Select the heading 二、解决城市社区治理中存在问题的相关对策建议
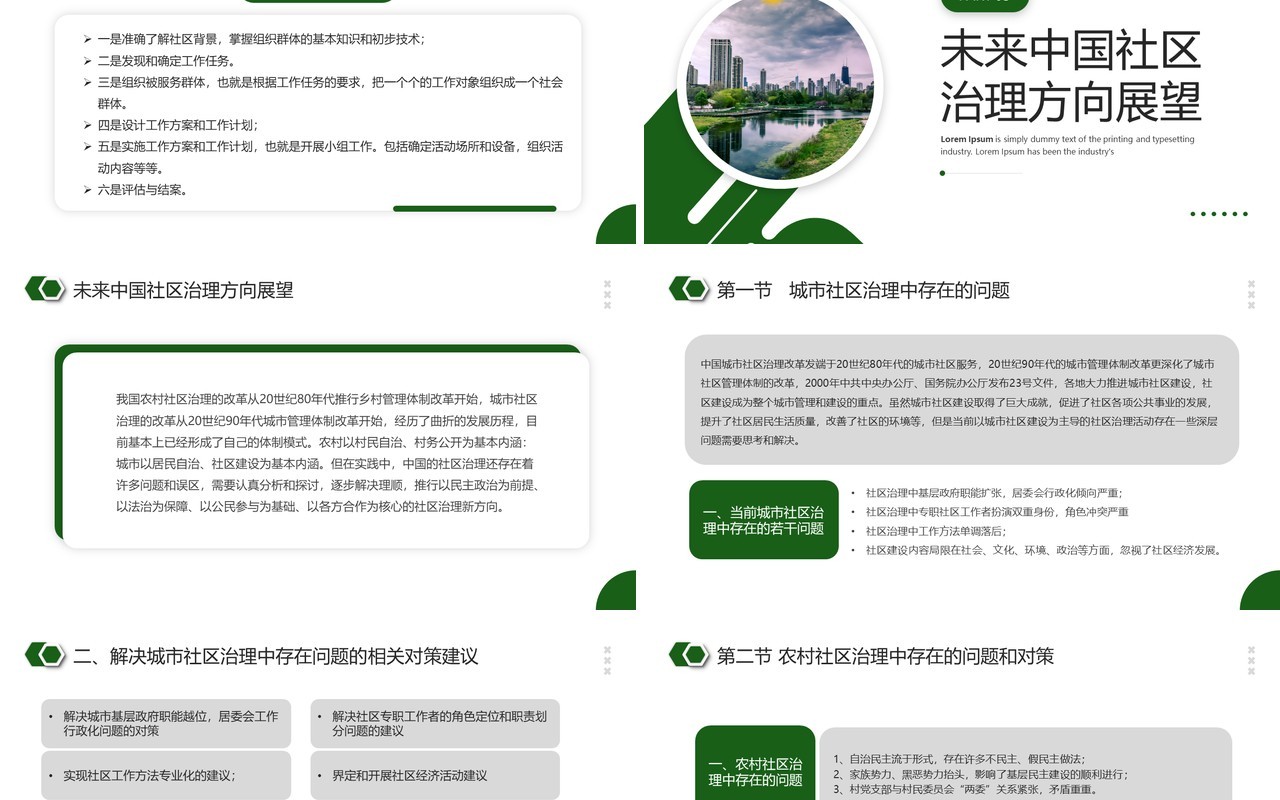Screen dimensions: 1280x800 pos(275,656)
